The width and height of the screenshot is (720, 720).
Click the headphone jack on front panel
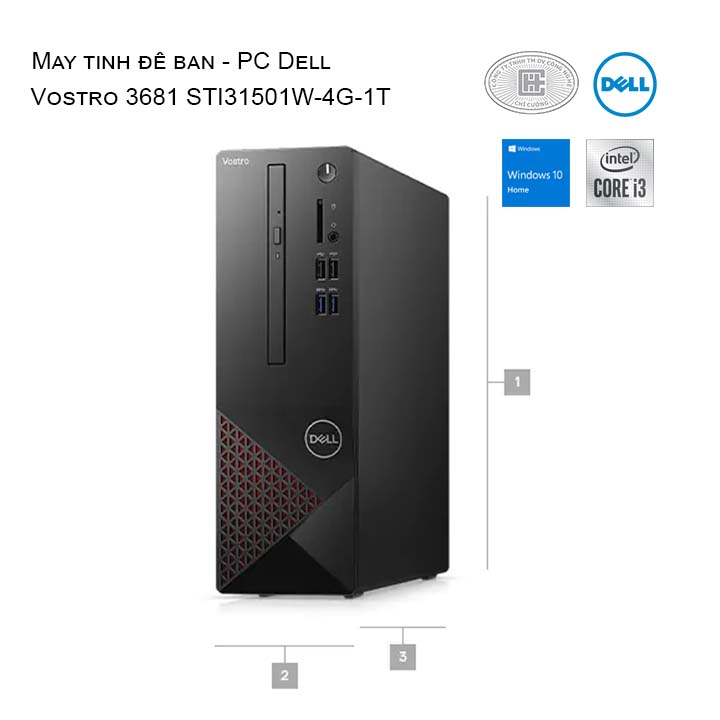point(333,237)
